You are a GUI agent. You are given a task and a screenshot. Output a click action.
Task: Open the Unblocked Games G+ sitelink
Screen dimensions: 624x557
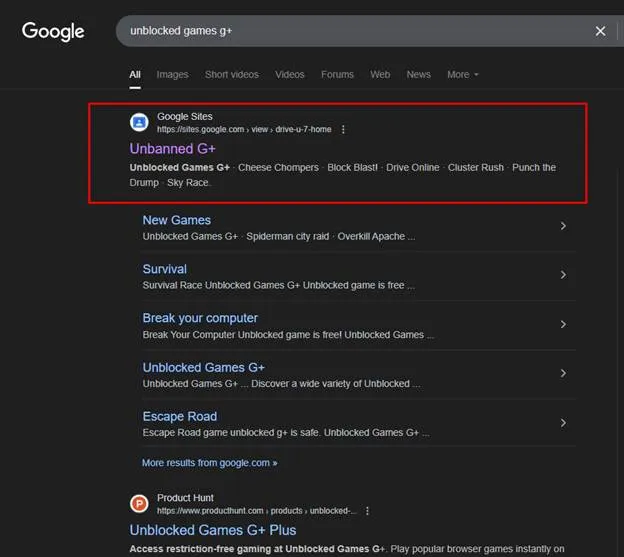tap(203, 367)
